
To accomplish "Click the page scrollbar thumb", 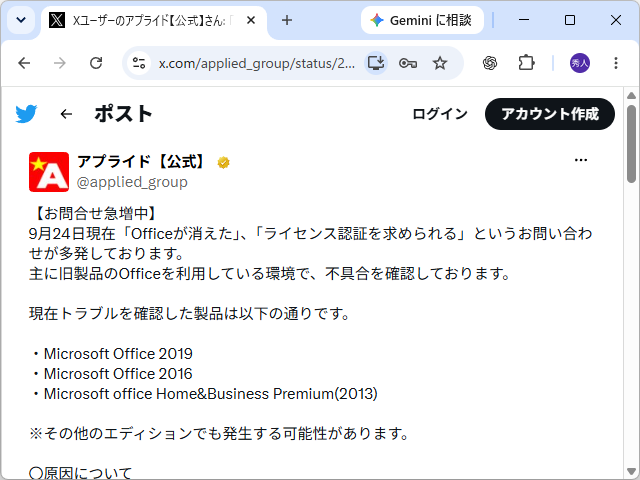I will 631,144.
